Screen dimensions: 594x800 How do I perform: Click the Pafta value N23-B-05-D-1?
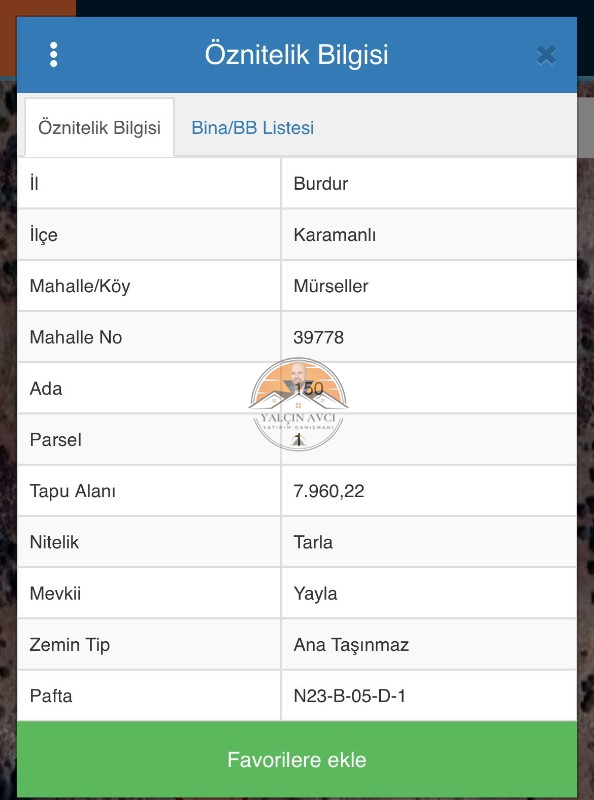click(x=350, y=696)
